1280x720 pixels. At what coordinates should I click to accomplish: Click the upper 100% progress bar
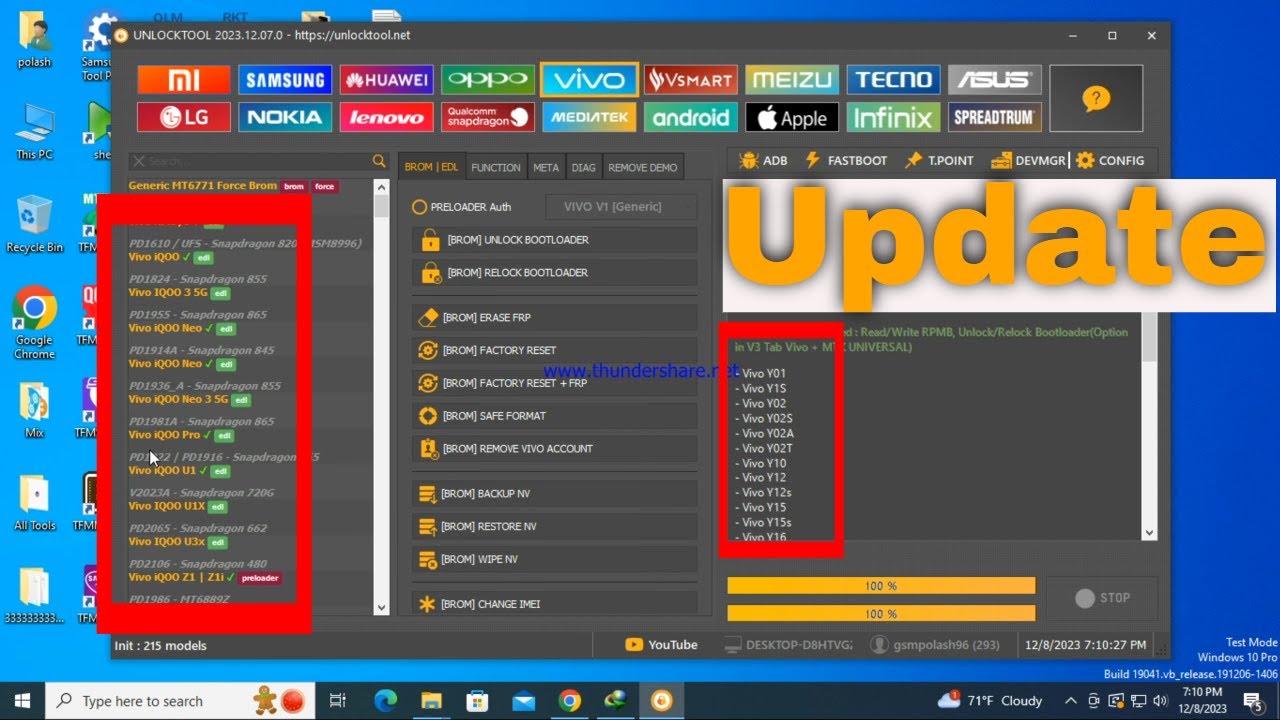881,586
